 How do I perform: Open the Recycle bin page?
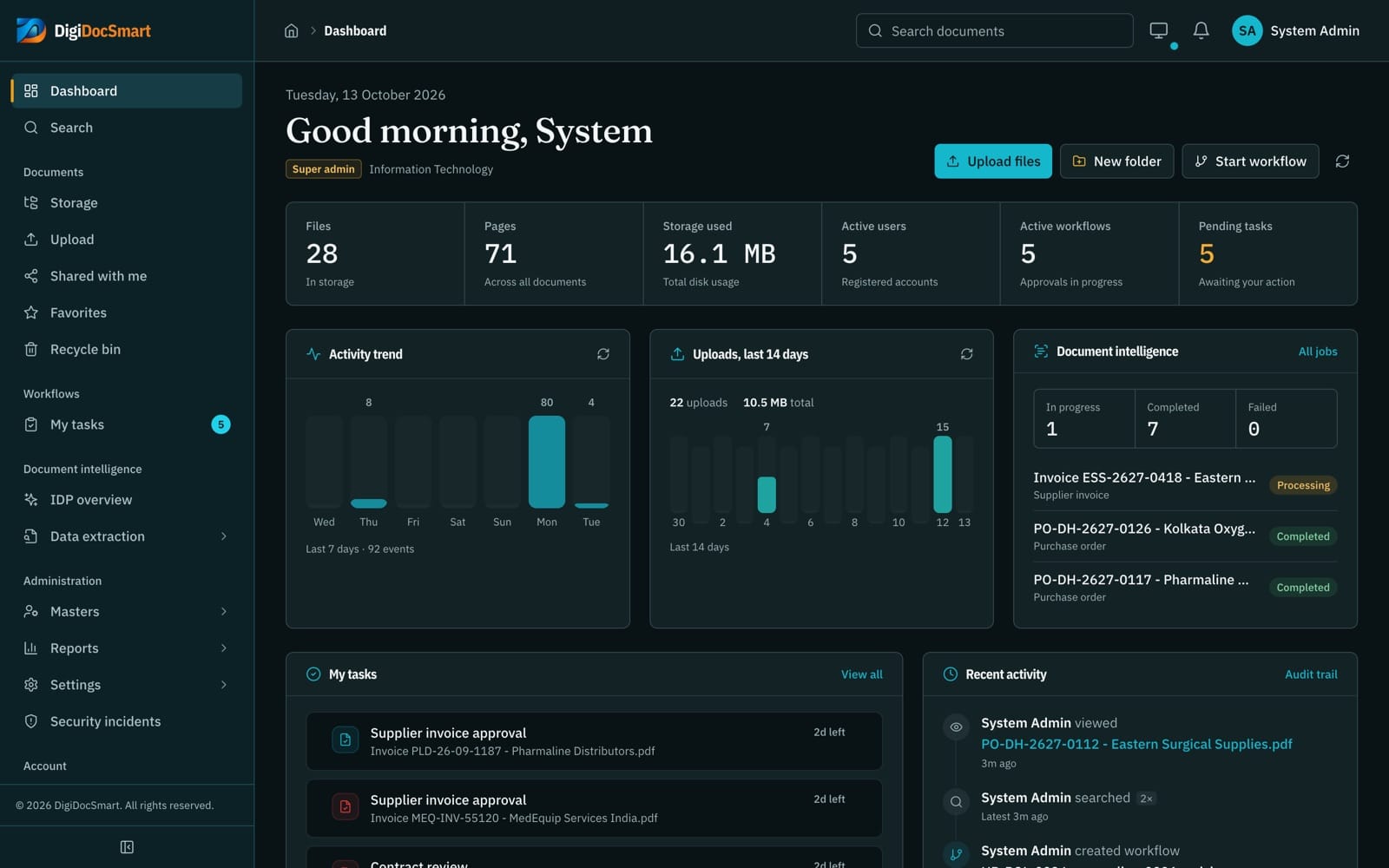click(x=127, y=350)
